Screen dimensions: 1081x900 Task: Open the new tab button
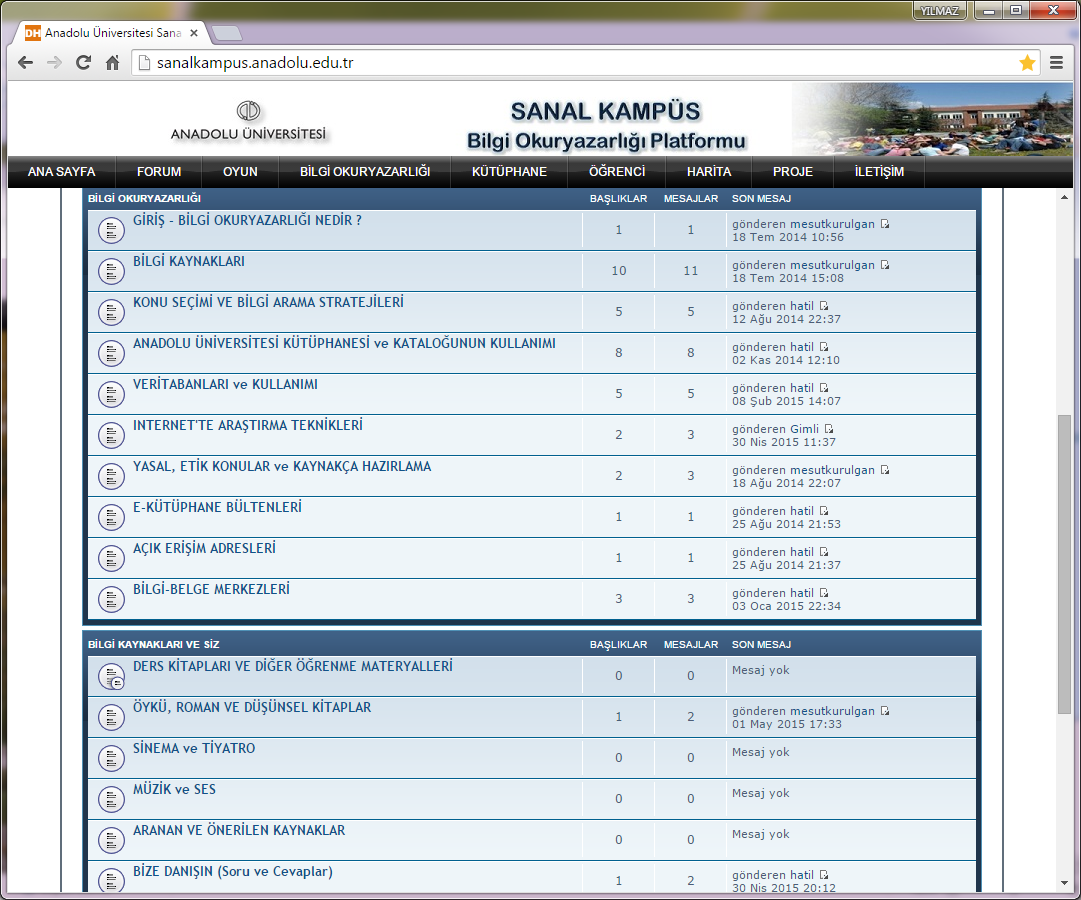[x=227, y=33]
